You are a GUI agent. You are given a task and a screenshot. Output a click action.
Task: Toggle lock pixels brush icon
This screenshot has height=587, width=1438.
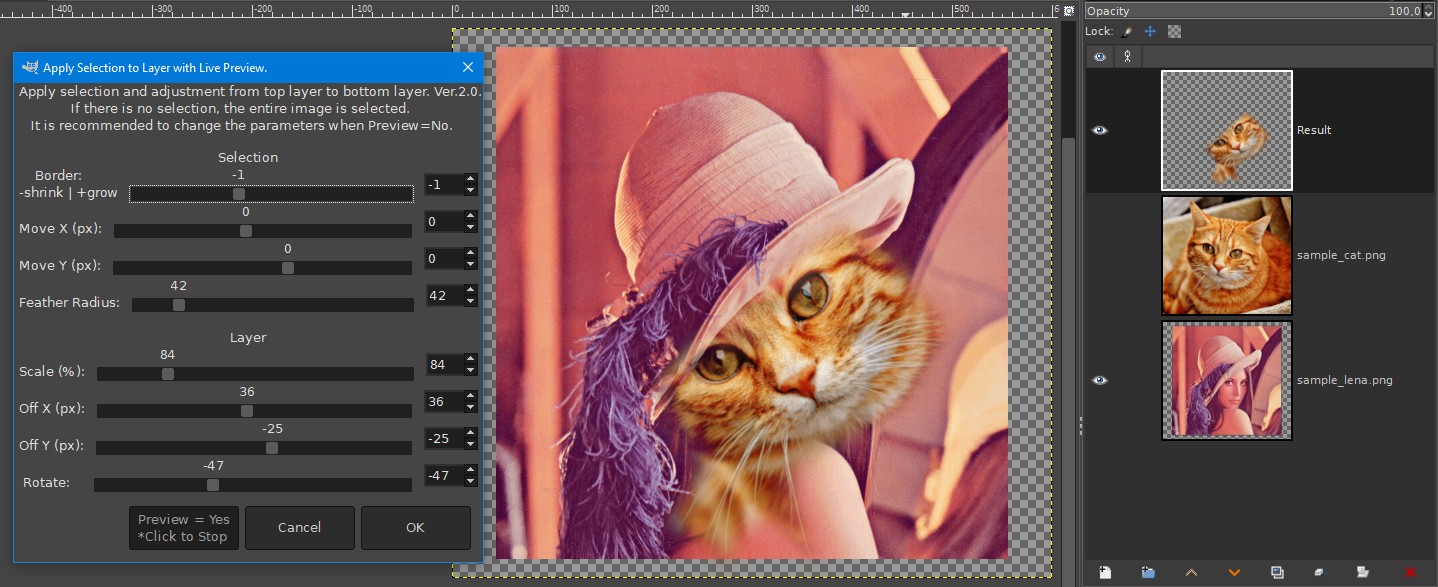click(1127, 32)
